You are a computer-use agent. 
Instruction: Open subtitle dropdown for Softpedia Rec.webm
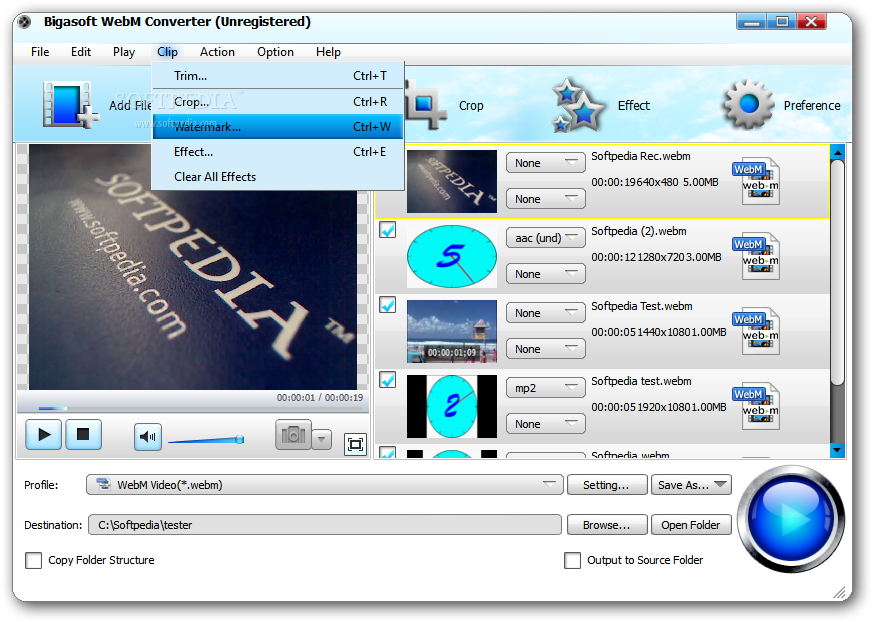[546, 199]
